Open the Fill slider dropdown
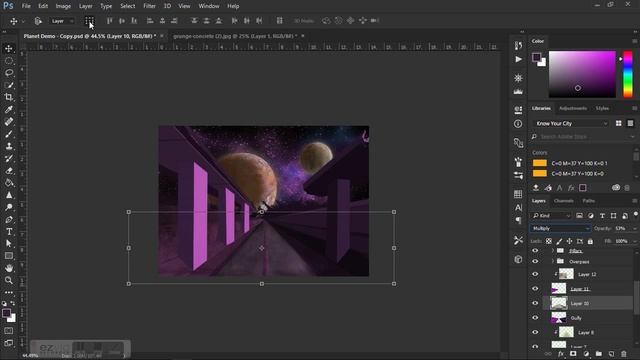This screenshot has height=360, width=640. point(635,241)
